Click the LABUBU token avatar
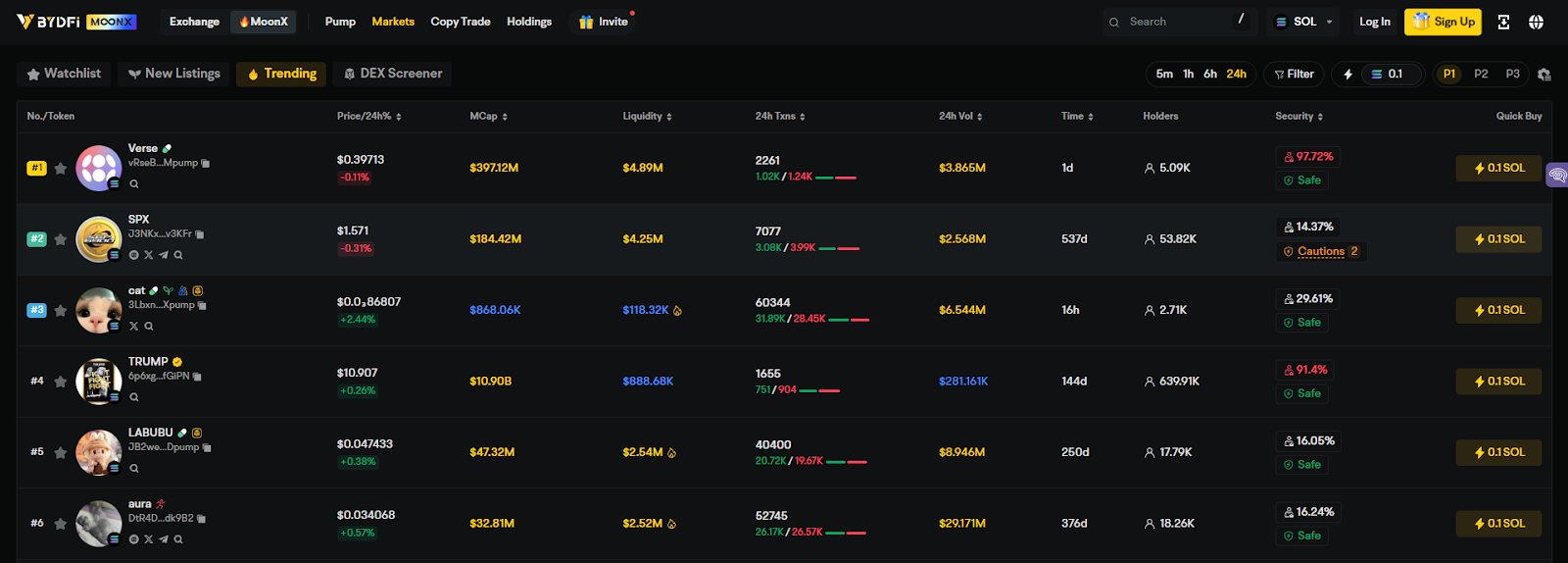1568x563 pixels. pyautogui.click(x=99, y=452)
